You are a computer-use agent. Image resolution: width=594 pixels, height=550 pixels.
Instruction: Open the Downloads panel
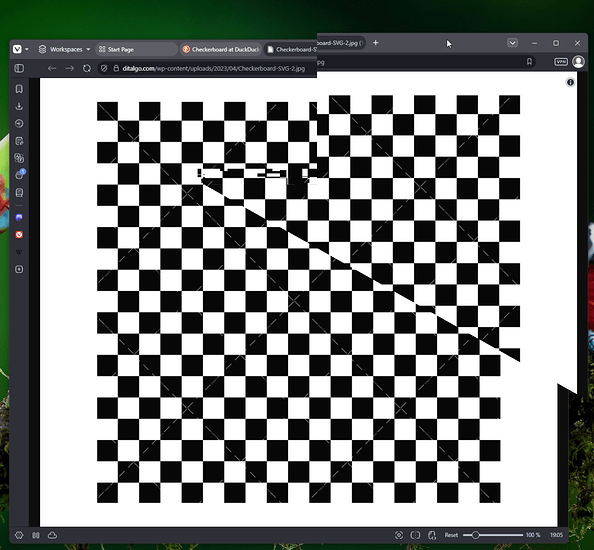[19, 106]
